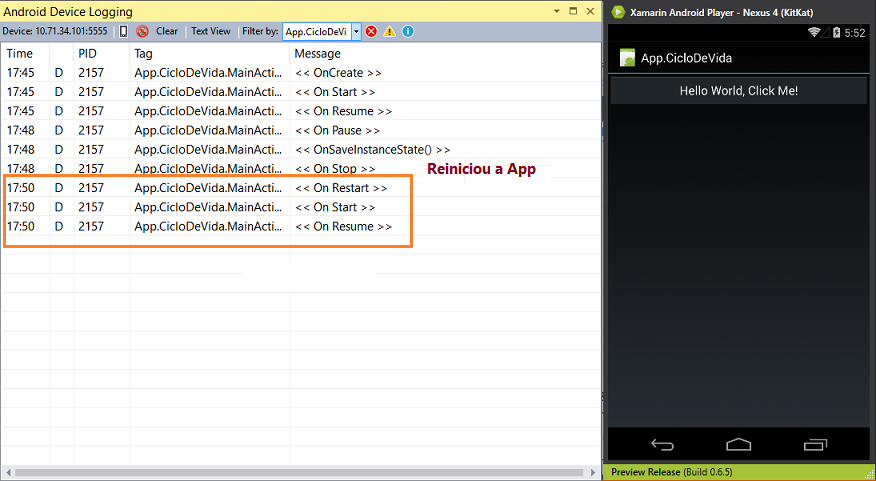Toggle the red error filter icon
876x481 pixels.
[372, 32]
